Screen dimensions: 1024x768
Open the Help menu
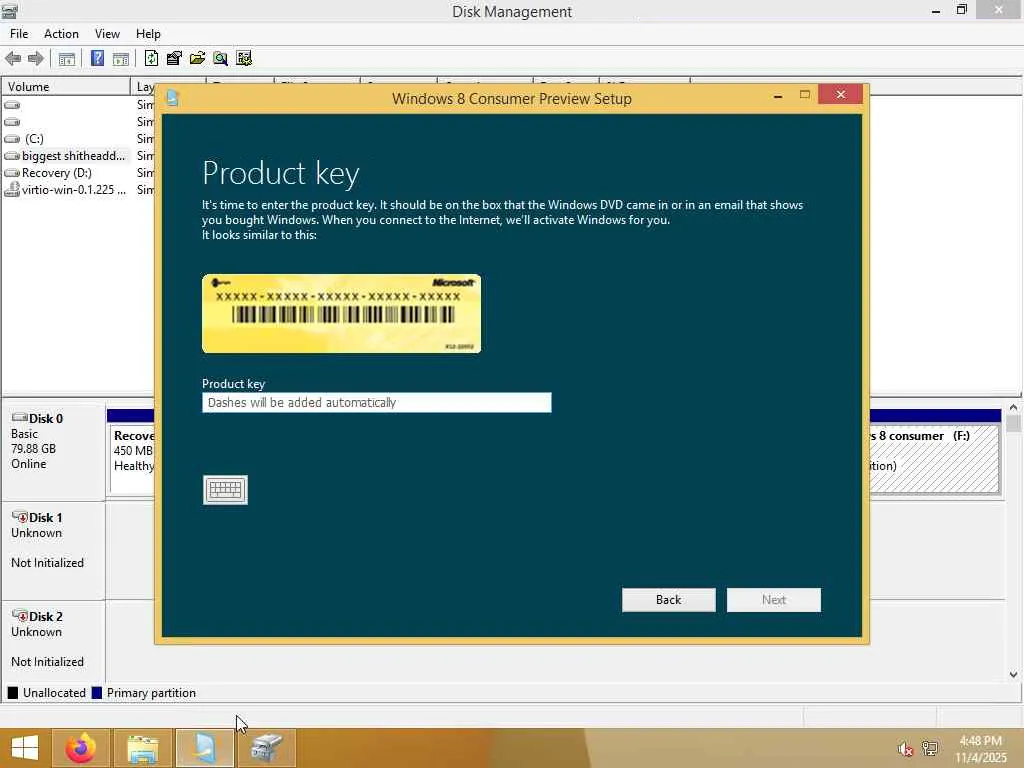tap(148, 34)
